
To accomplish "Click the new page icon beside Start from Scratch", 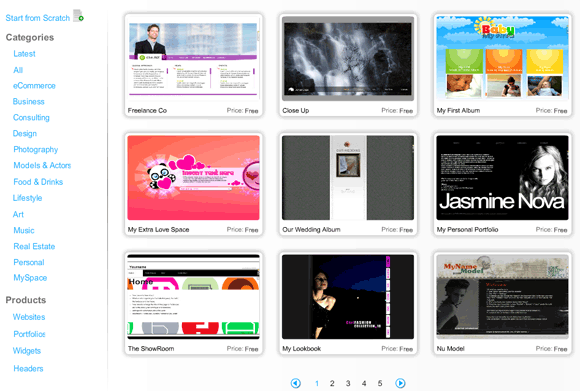I will coord(78,16).
